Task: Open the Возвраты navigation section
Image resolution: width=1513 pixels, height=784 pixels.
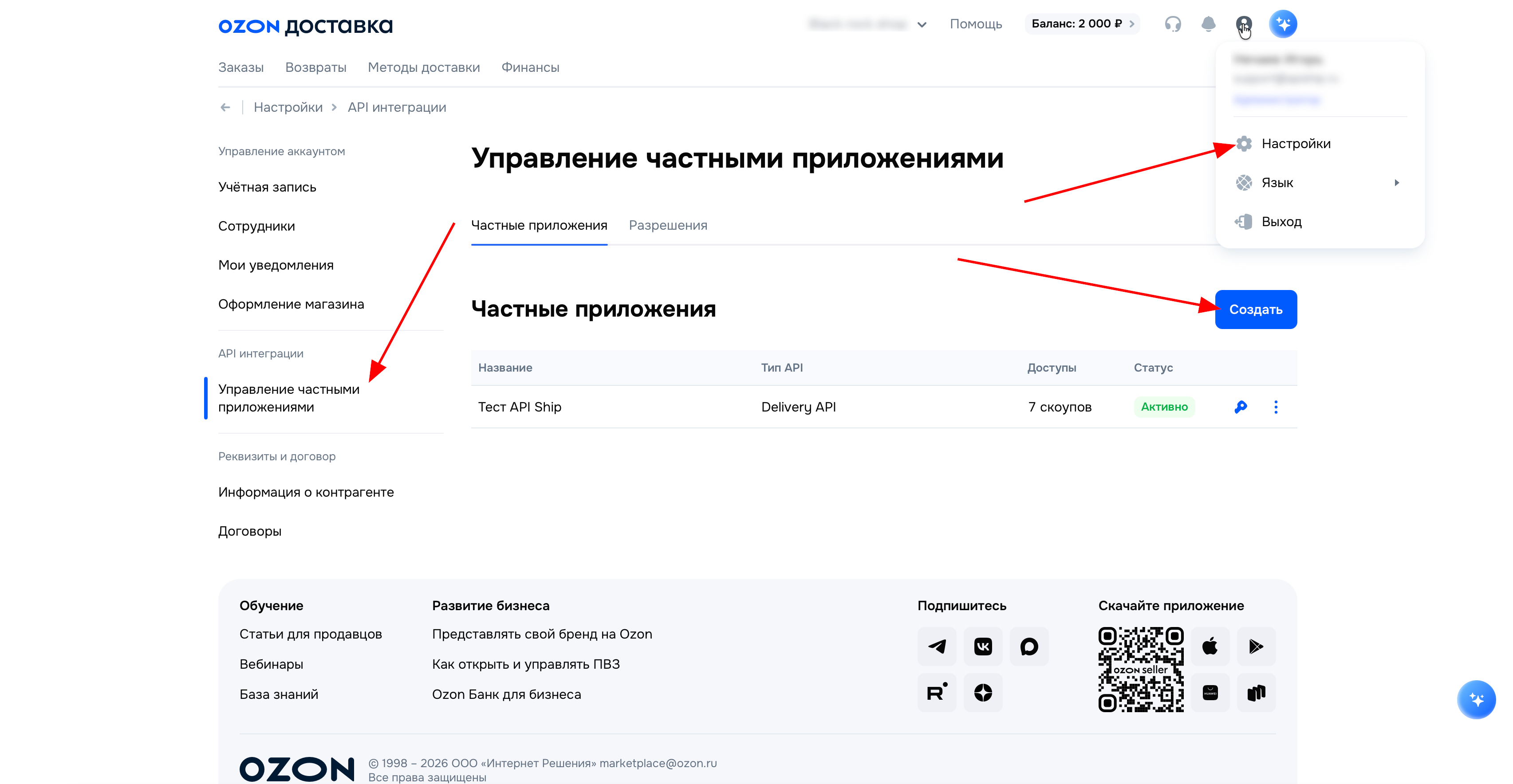Action: [316, 67]
